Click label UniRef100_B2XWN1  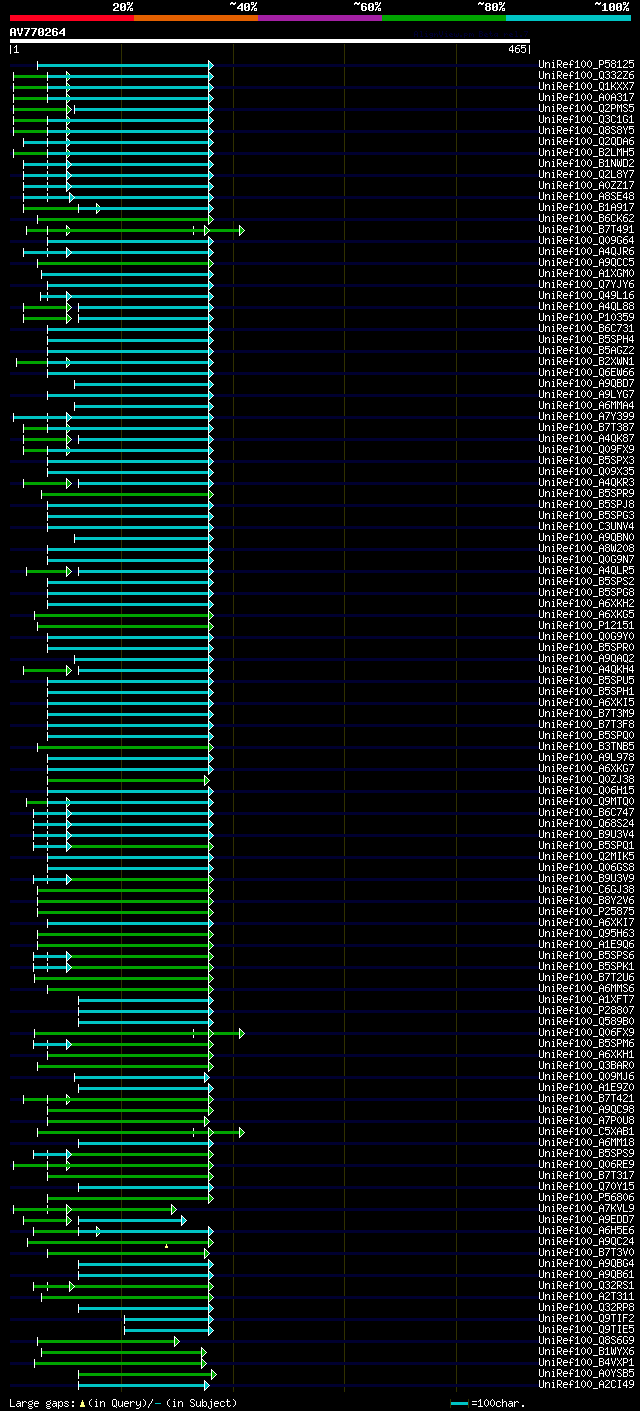586,362
